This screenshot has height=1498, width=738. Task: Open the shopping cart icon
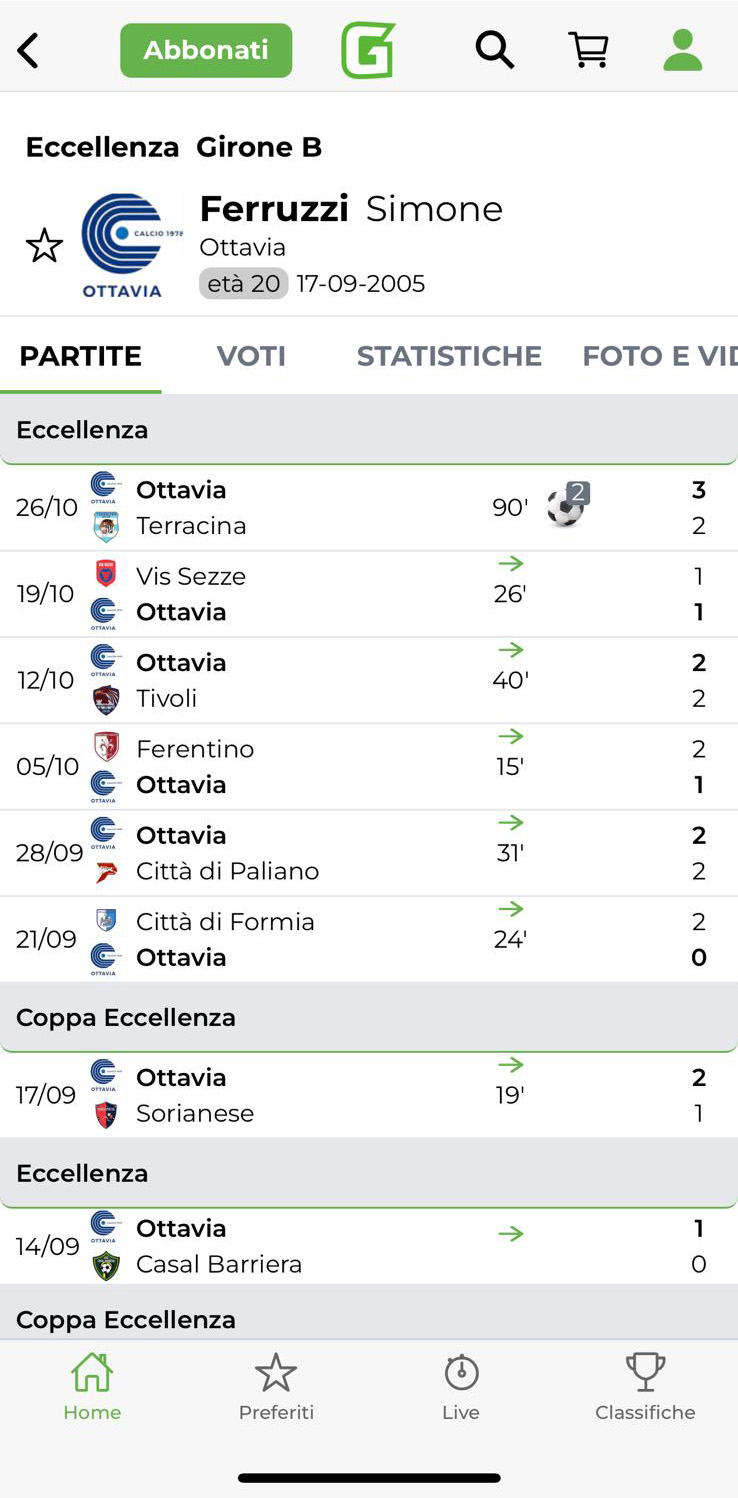[x=588, y=49]
